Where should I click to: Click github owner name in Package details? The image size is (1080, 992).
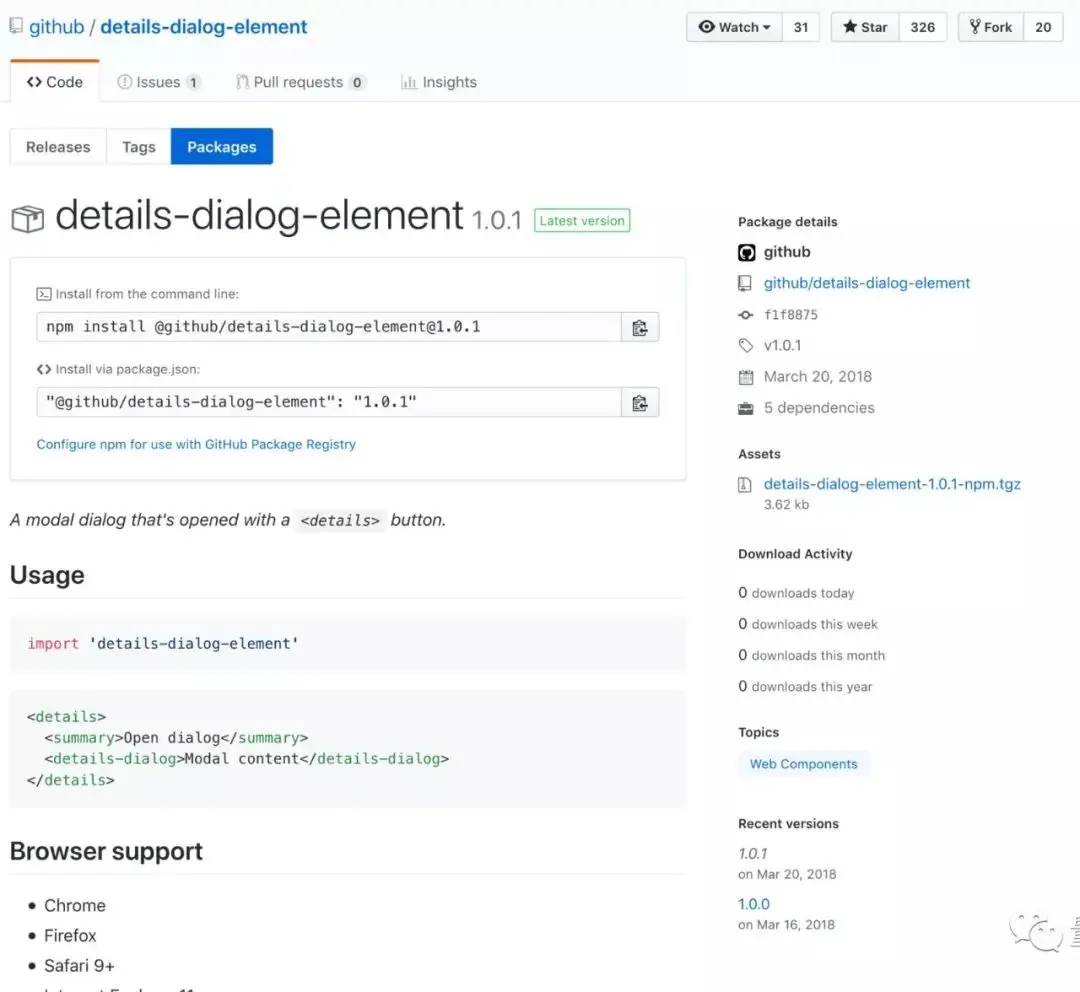click(x=787, y=252)
